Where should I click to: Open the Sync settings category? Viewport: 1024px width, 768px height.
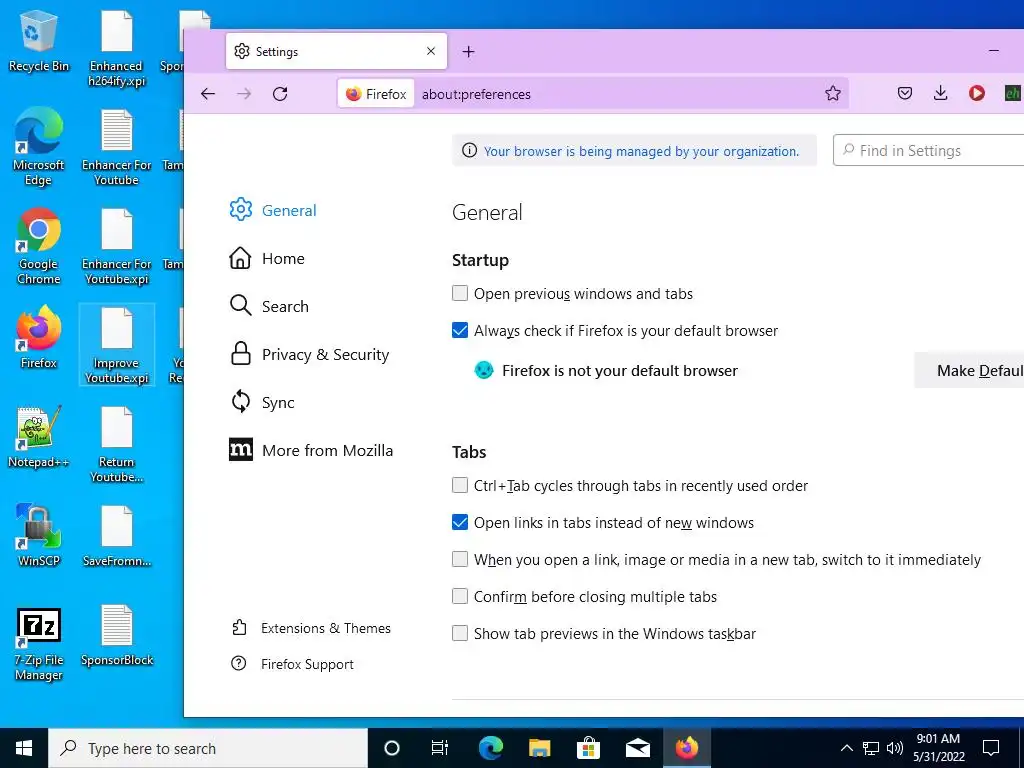(x=262, y=402)
